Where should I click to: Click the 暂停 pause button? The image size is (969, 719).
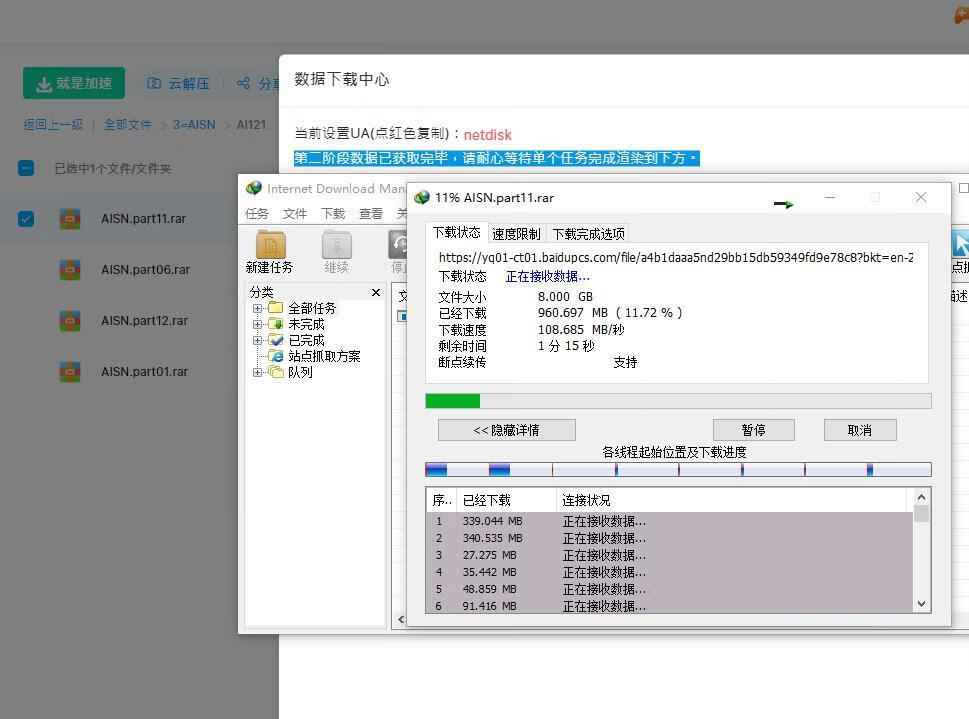point(753,429)
